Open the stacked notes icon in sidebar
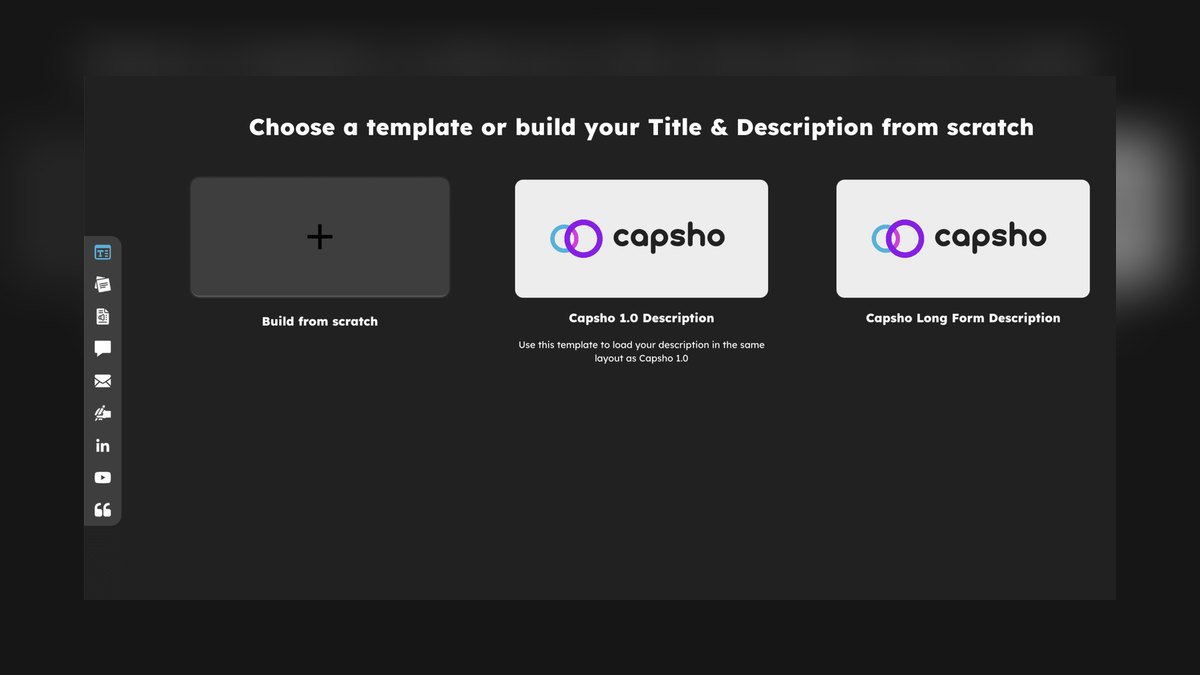Viewport: 1200px width, 675px height. point(102,285)
